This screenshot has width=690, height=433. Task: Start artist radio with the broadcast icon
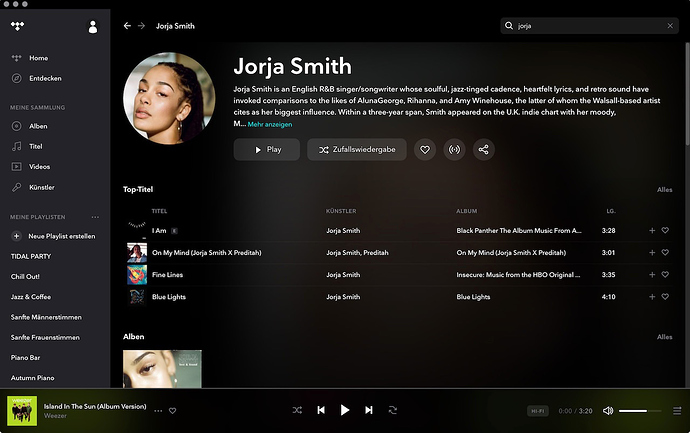click(454, 150)
